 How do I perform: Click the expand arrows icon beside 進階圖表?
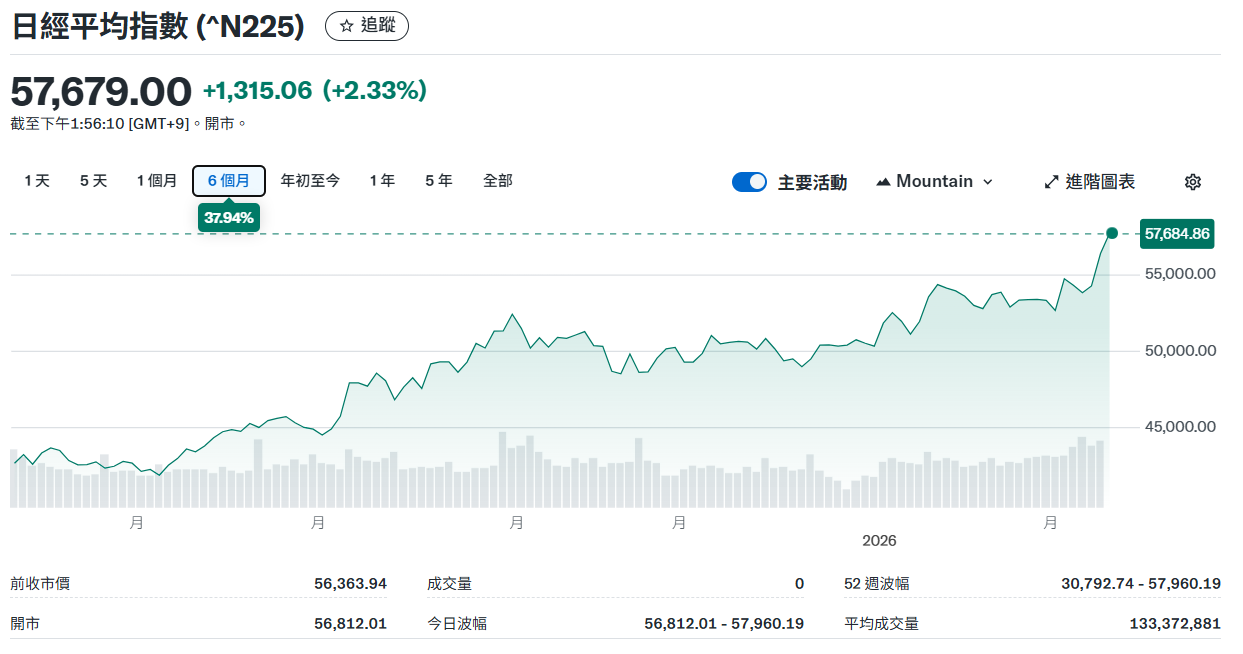click(x=1051, y=182)
